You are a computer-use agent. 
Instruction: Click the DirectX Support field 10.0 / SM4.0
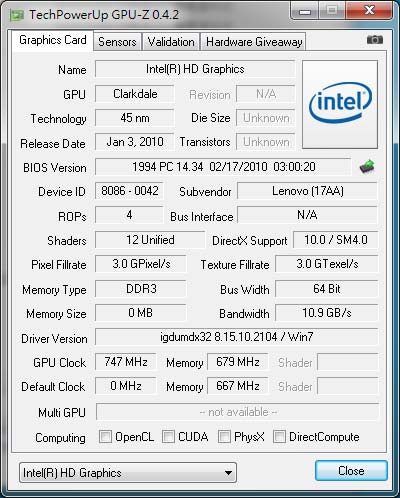coord(336,240)
